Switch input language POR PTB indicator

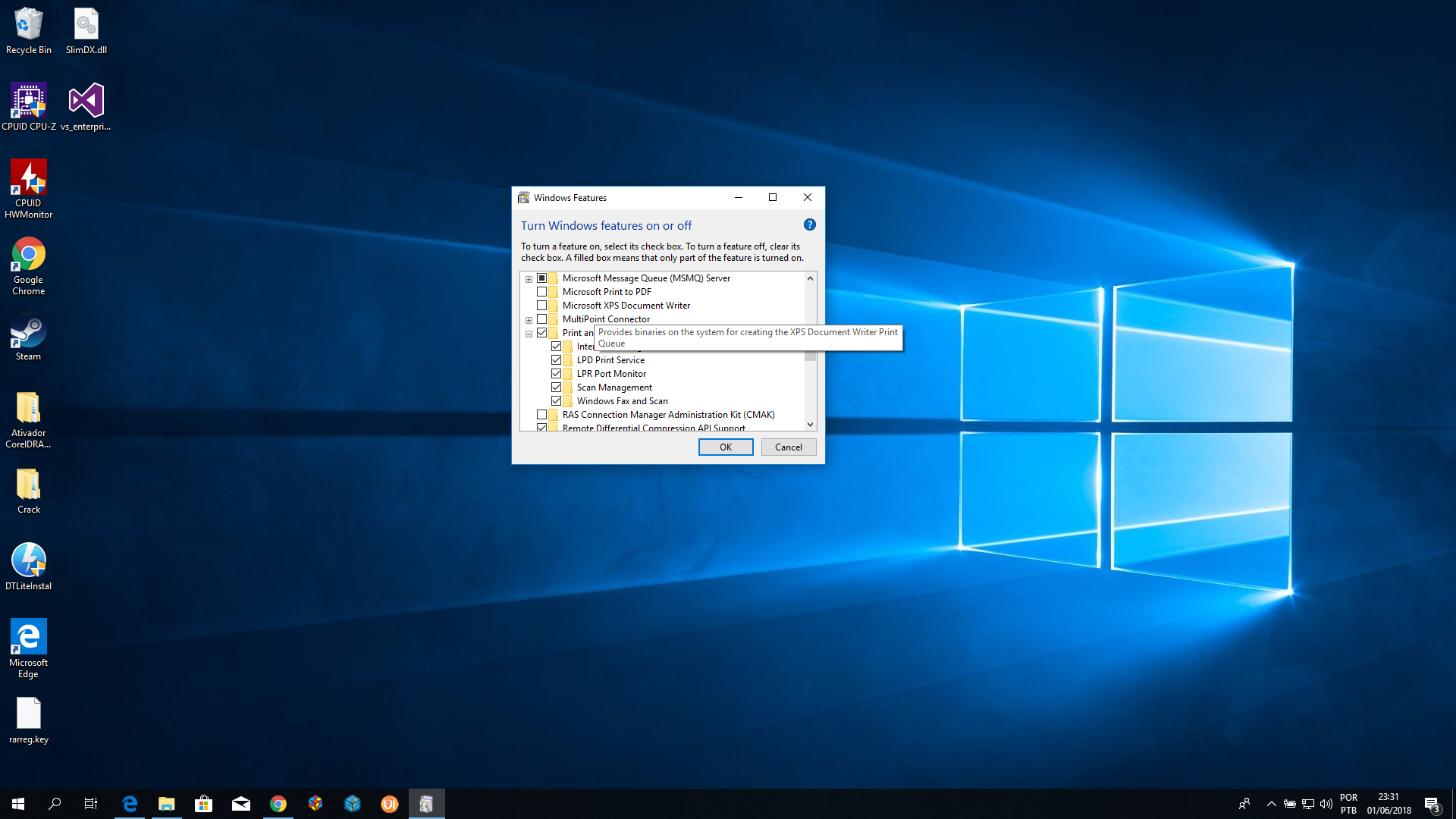coord(1348,804)
